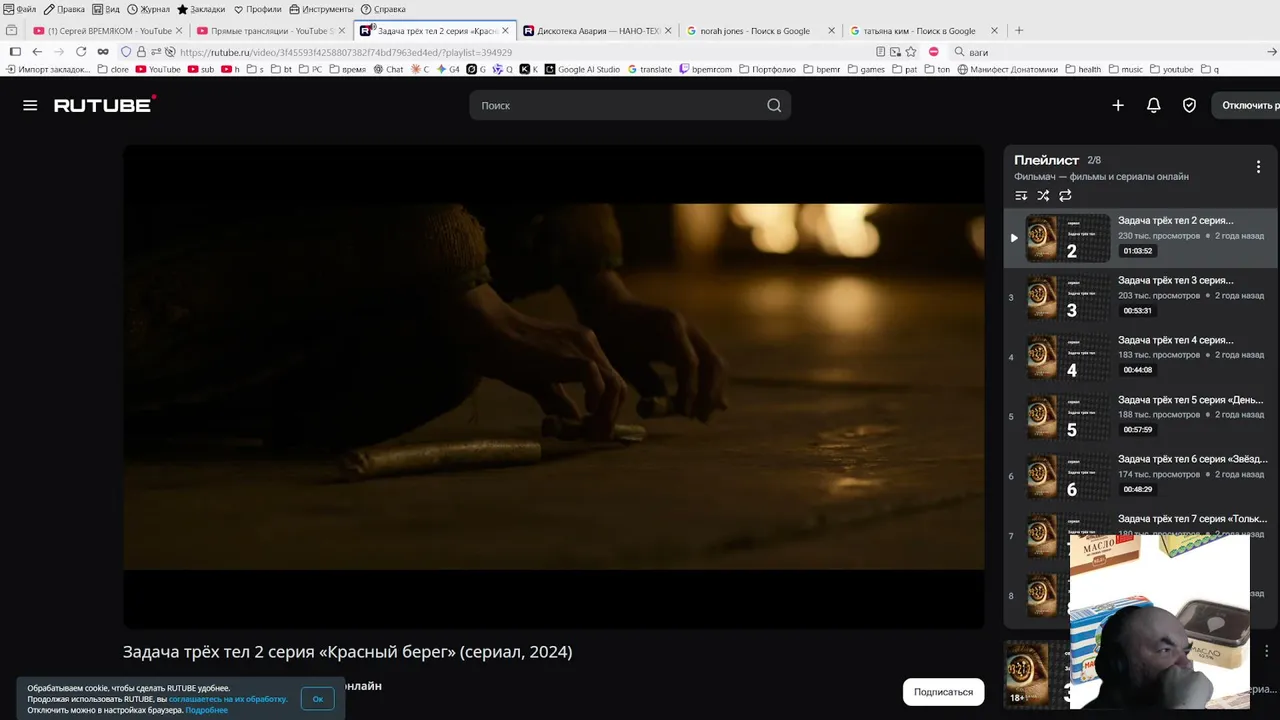Open the 'Манифест Донатомики' bookmark
Screen dimensions: 1280x720
(1008, 70)
